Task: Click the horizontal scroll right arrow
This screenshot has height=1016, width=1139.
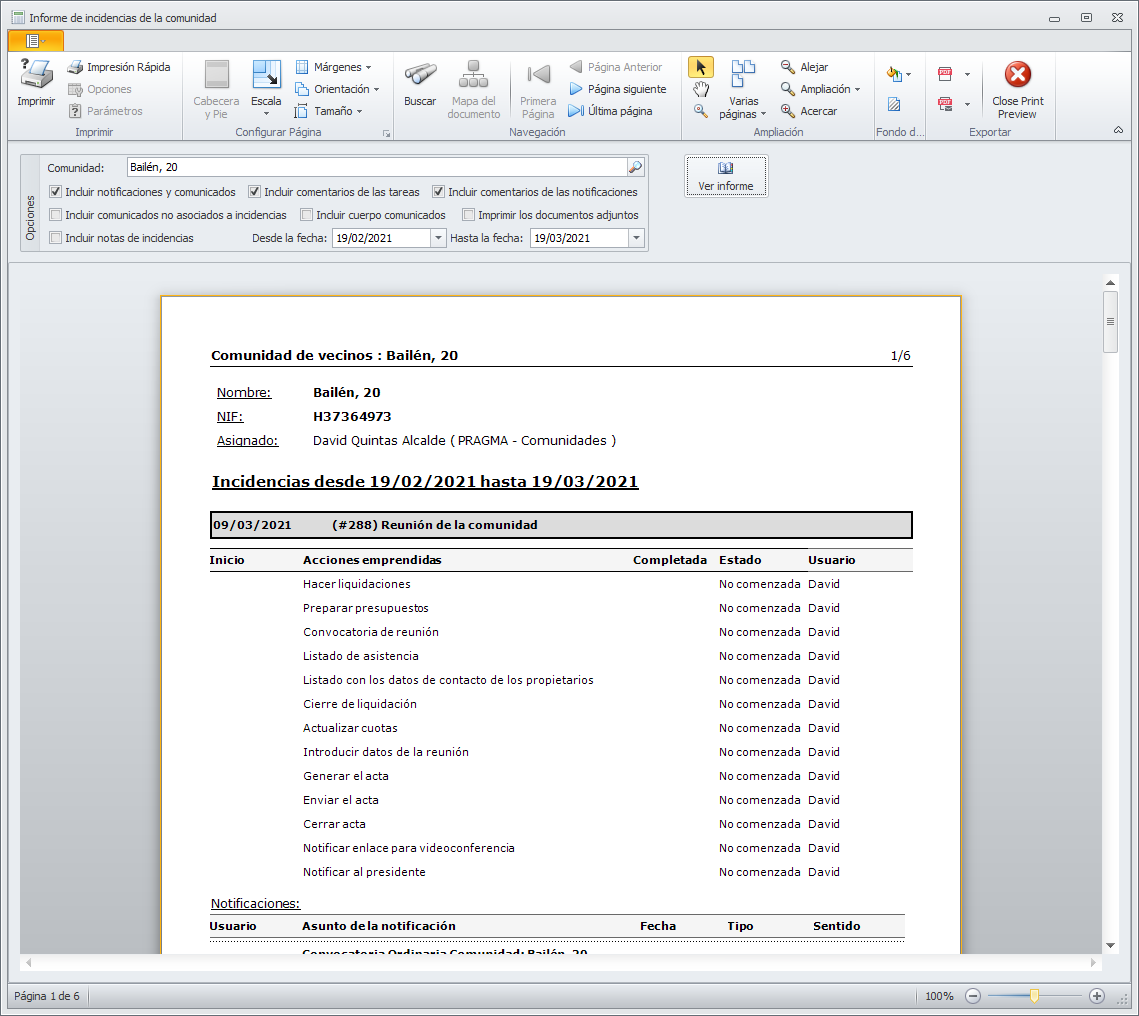Action: coord(1093,962)
